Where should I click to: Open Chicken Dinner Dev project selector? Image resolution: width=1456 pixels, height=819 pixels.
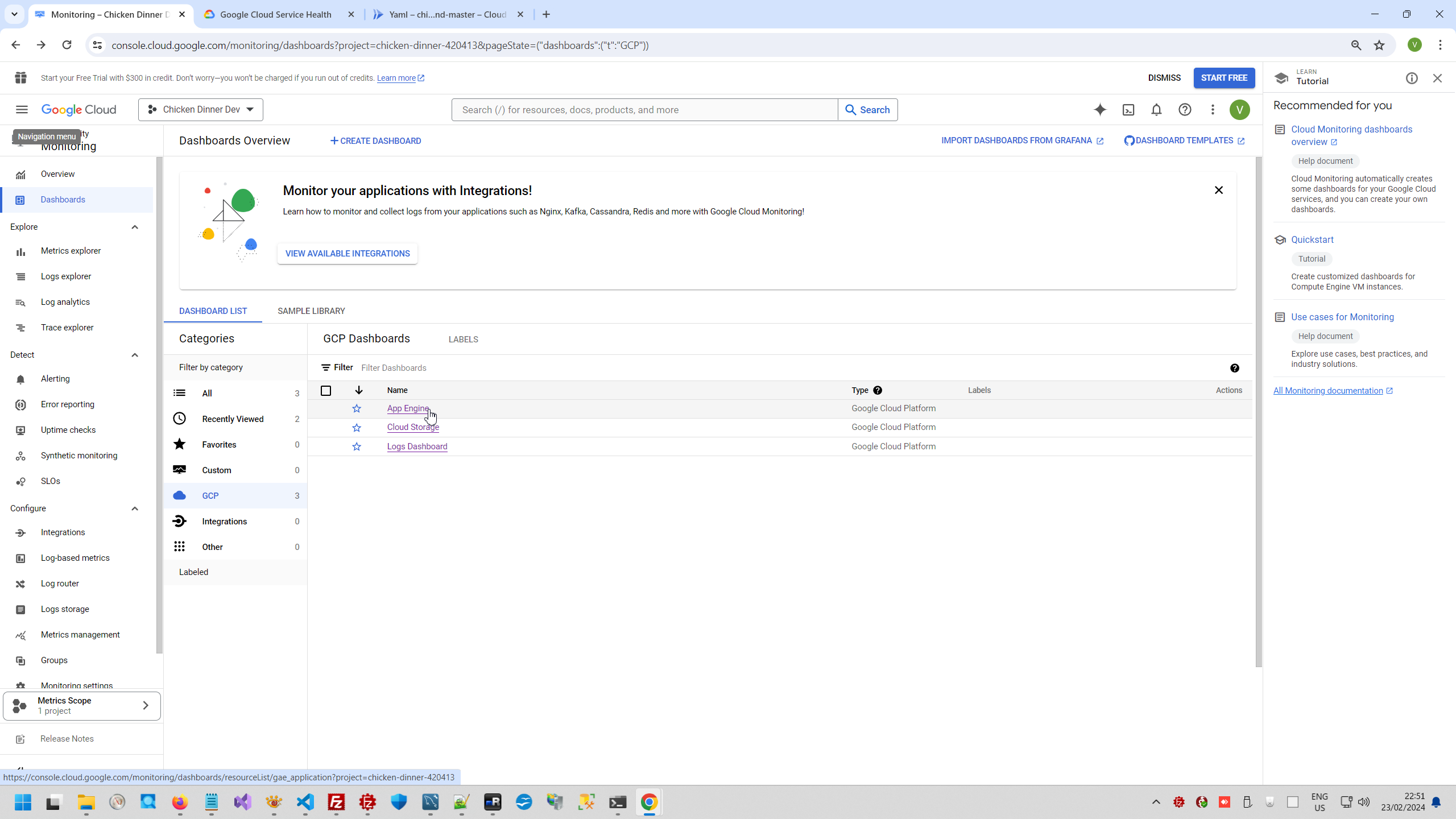(201, 110)
